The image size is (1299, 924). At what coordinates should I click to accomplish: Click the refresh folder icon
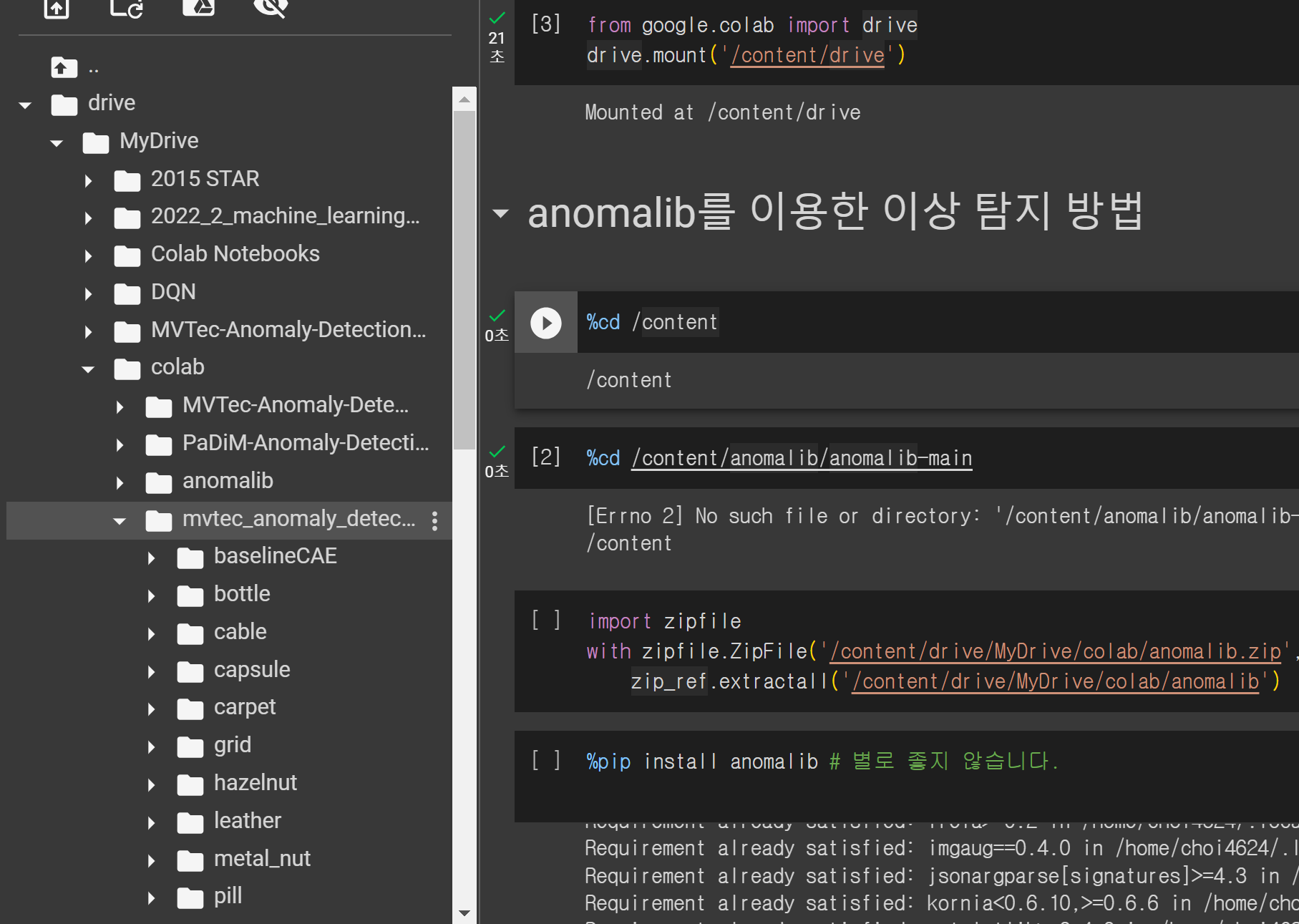click(x=127, y=8)
